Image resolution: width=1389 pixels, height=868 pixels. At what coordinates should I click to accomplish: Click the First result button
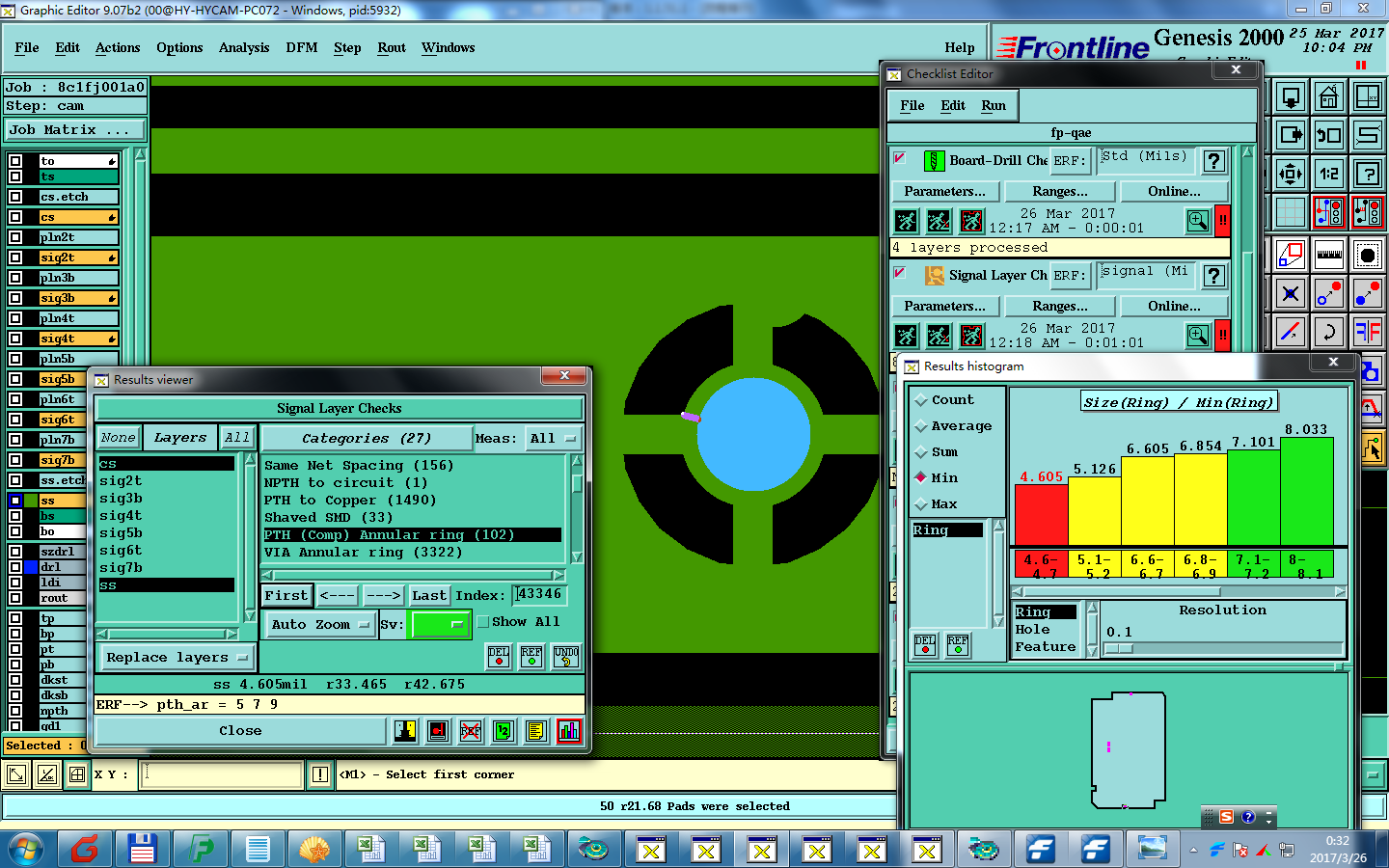click(x=286, y=595)
